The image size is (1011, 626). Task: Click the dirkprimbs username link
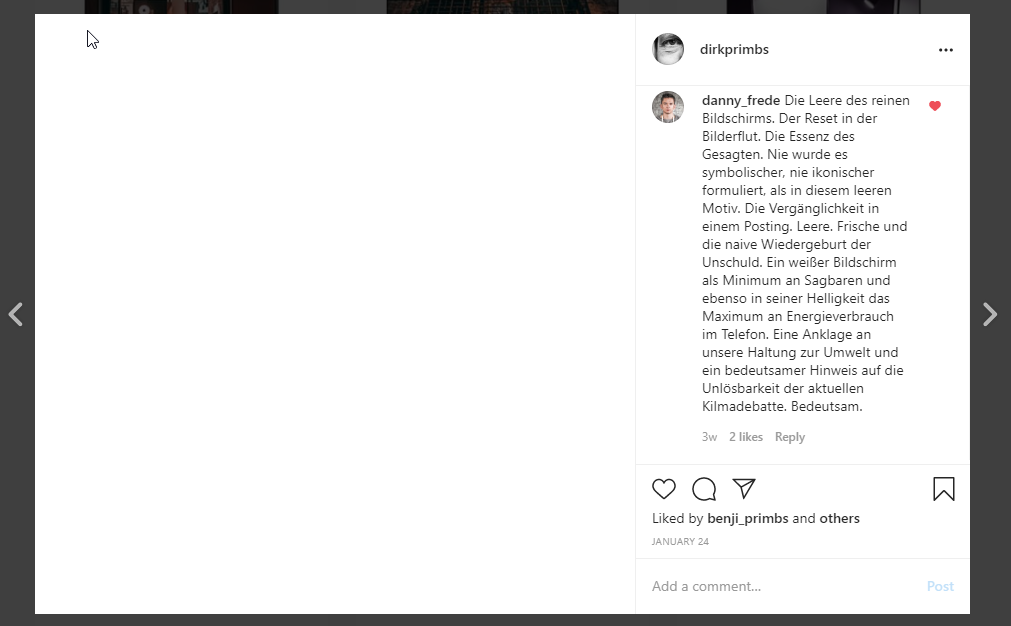(x=734, y=50)
